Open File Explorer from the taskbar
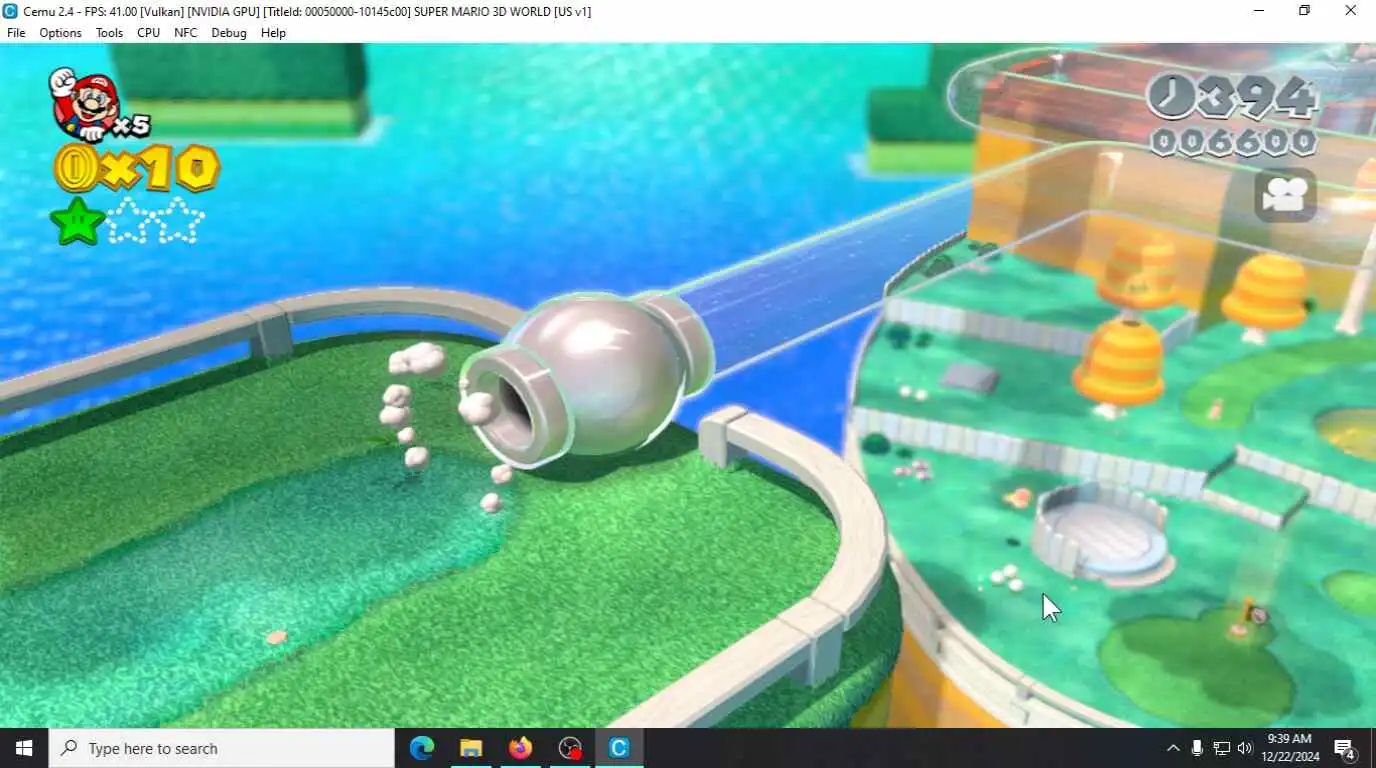The width and height of the screenshot is (1376, 768). click(471, 748)
